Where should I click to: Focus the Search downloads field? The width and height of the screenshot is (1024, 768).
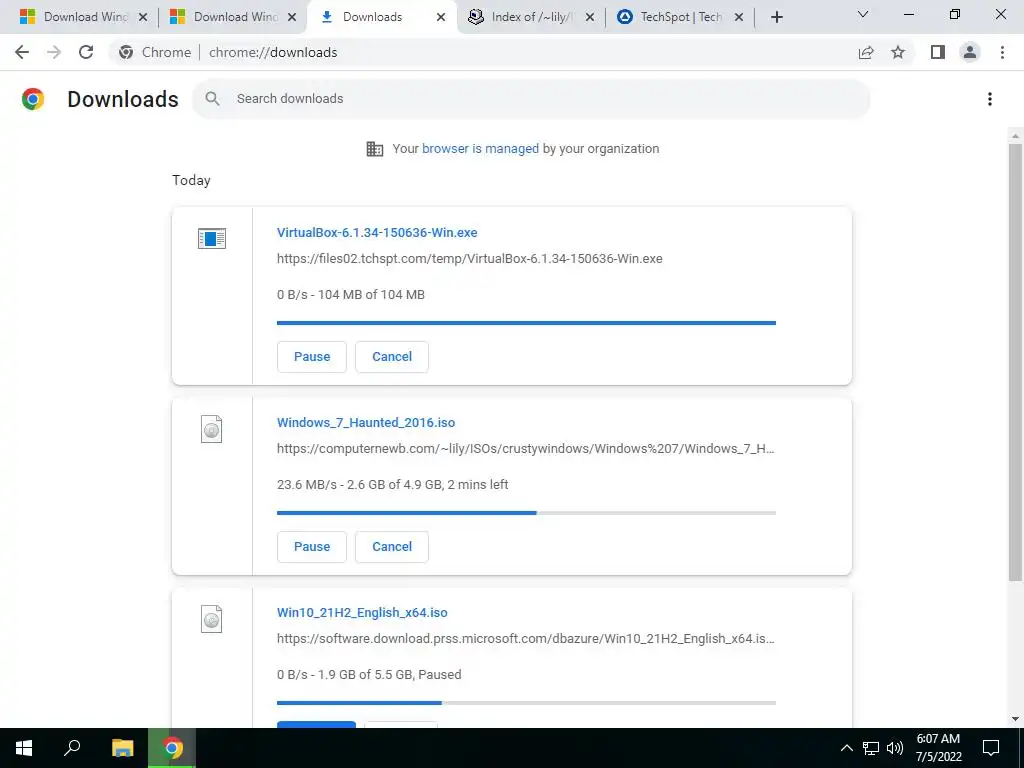531,99
